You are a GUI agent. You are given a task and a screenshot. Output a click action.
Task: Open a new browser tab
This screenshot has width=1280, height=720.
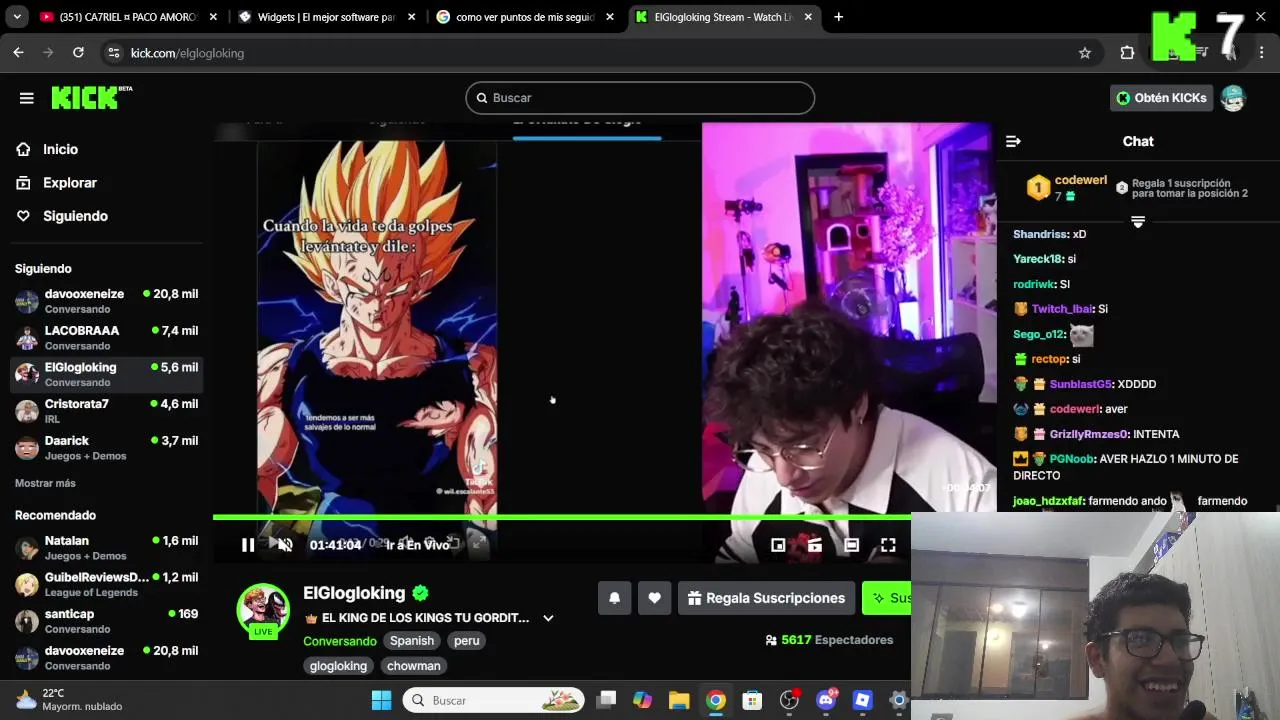[x=839, y=17]
